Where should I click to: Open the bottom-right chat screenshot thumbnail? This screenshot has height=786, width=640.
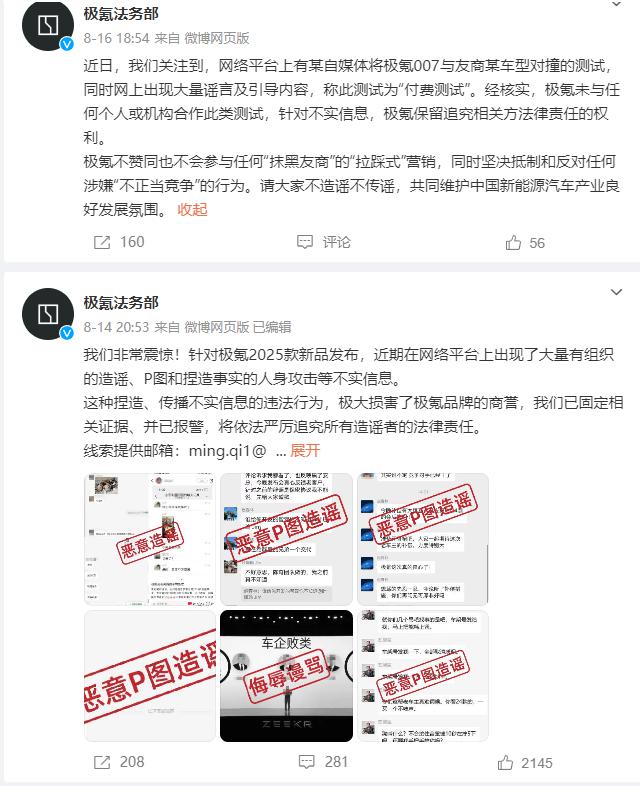coord(423,676)
